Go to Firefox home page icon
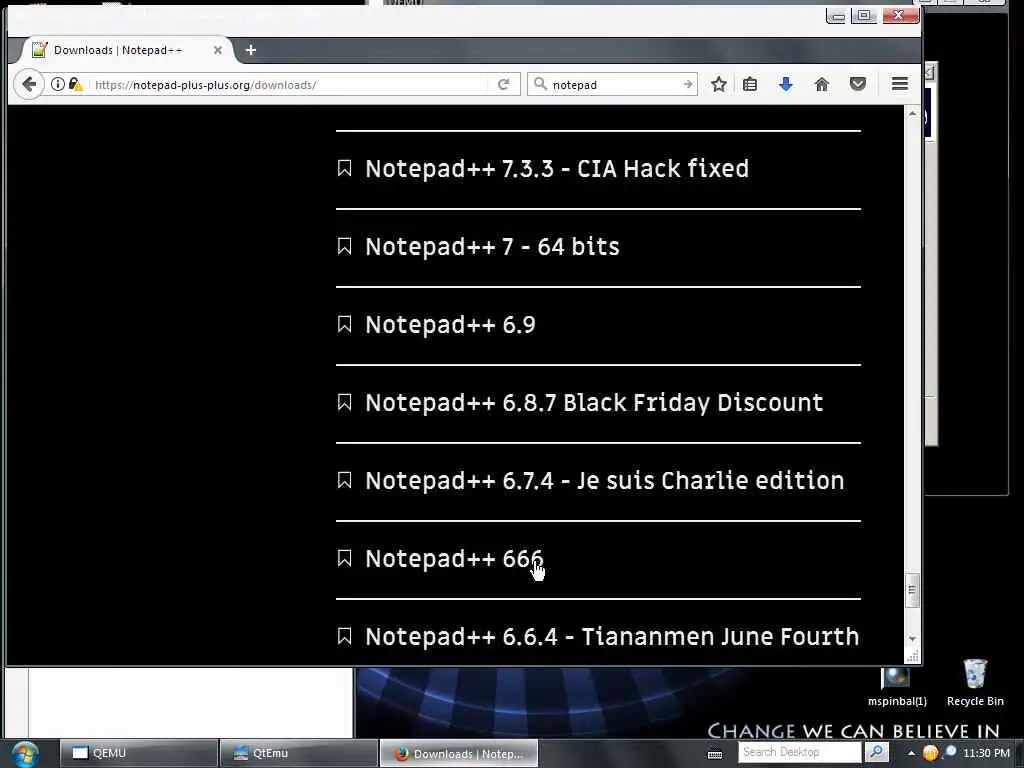 pyautogui.click(x=822, y=84)
